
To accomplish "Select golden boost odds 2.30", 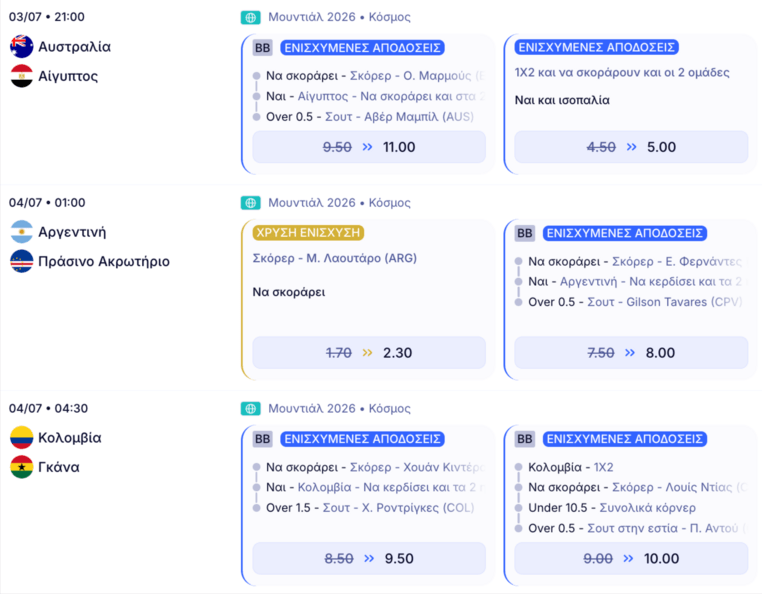I will (x=369, y=352).
